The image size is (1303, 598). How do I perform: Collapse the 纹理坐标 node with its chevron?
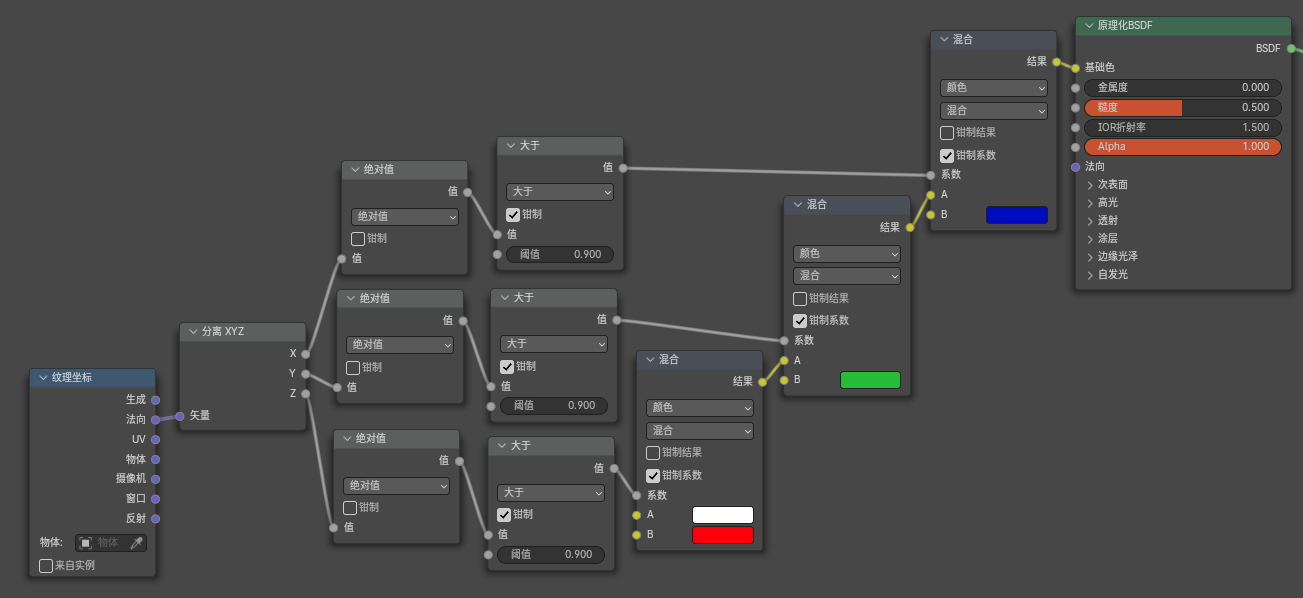click(x=43, y=378)
